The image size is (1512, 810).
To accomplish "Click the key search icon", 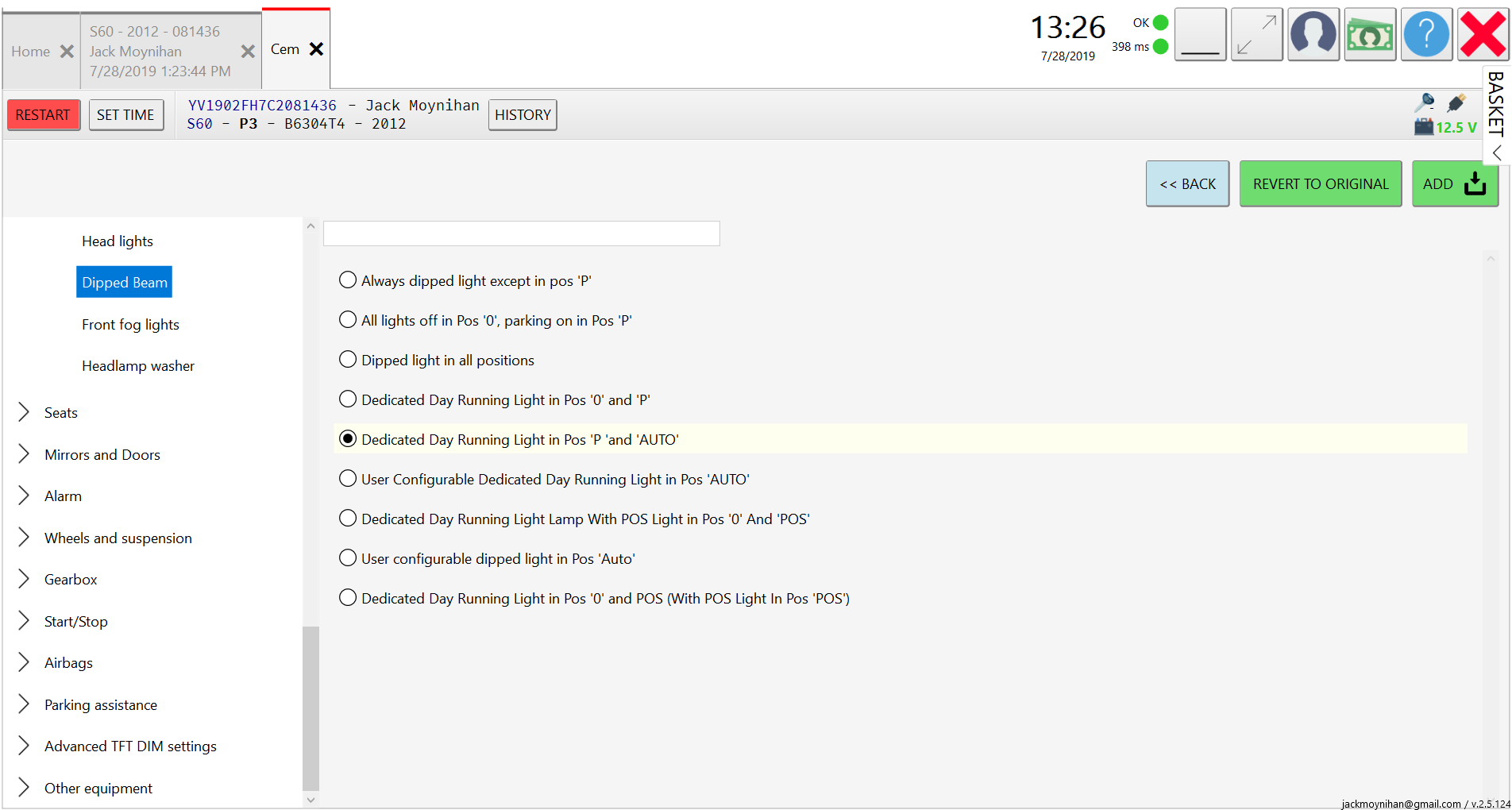I will 1425,102.
